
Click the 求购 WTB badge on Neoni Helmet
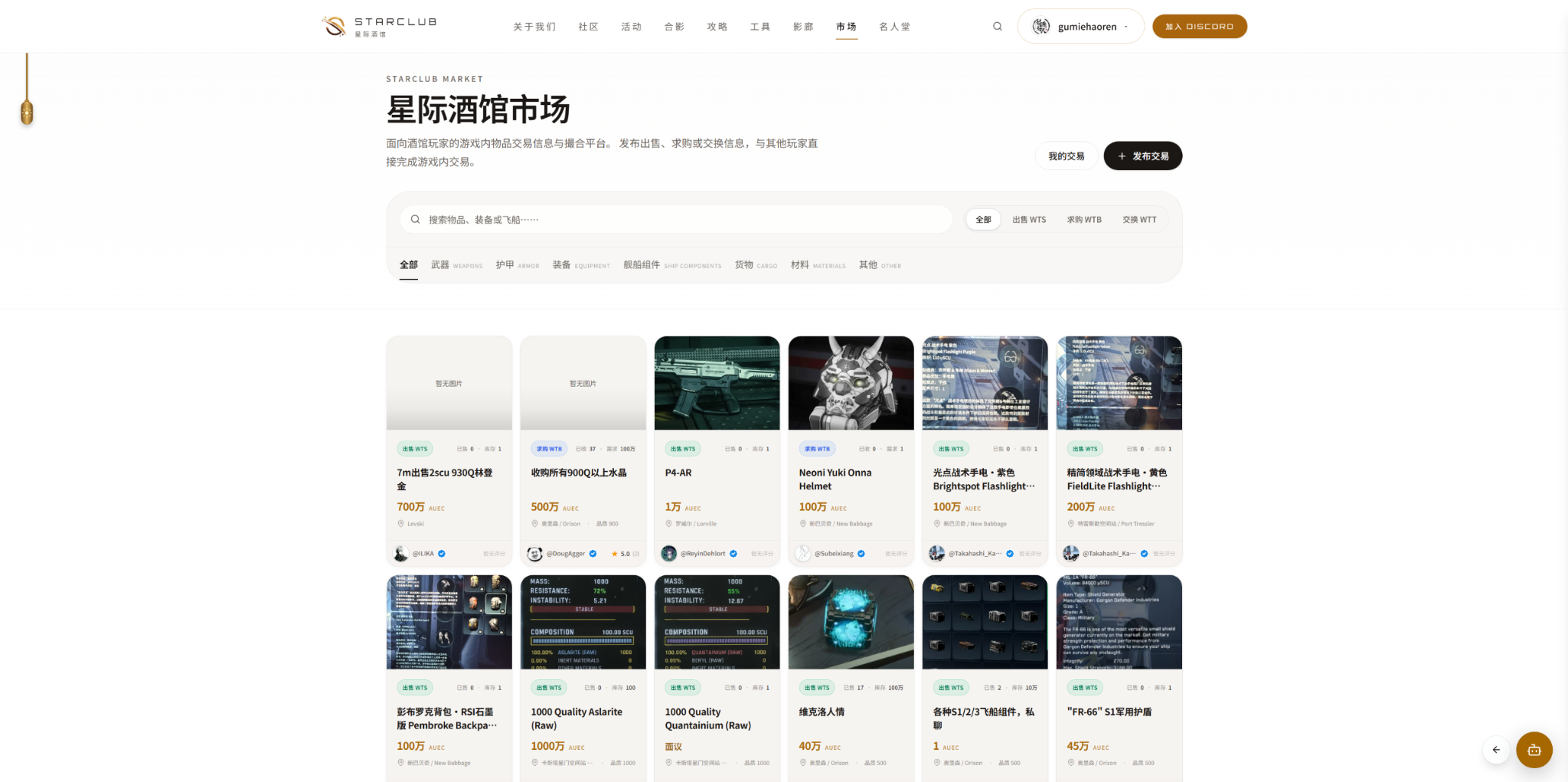pos(817,449)
